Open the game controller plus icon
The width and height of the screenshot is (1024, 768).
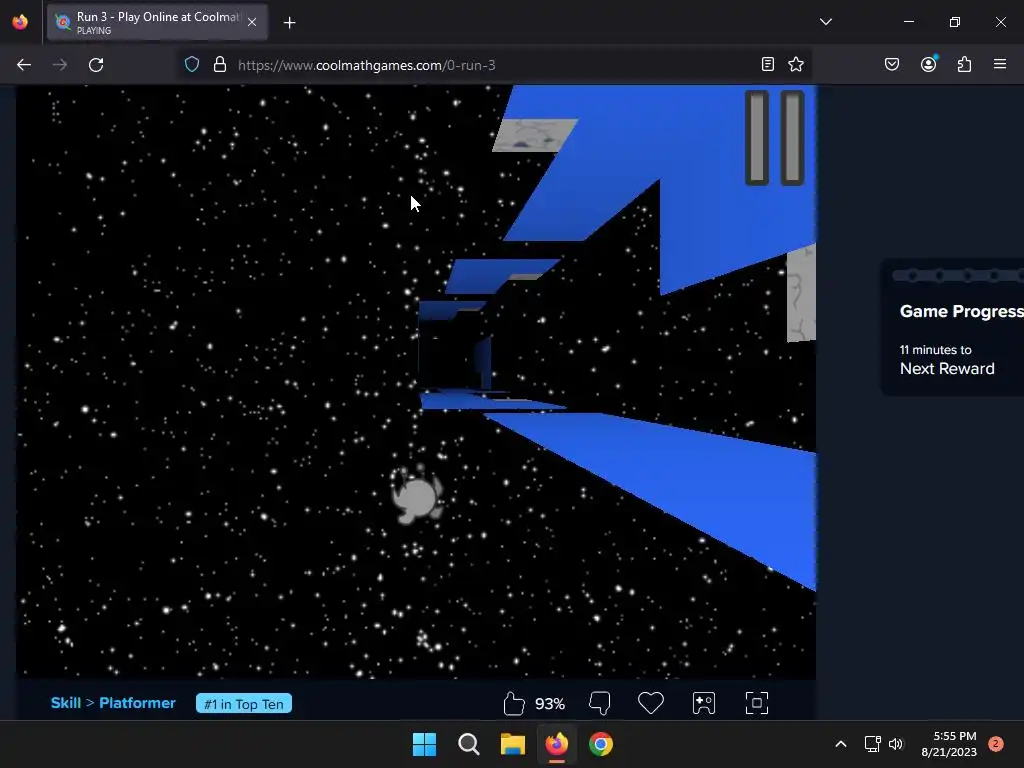click(x=704, y=703)
